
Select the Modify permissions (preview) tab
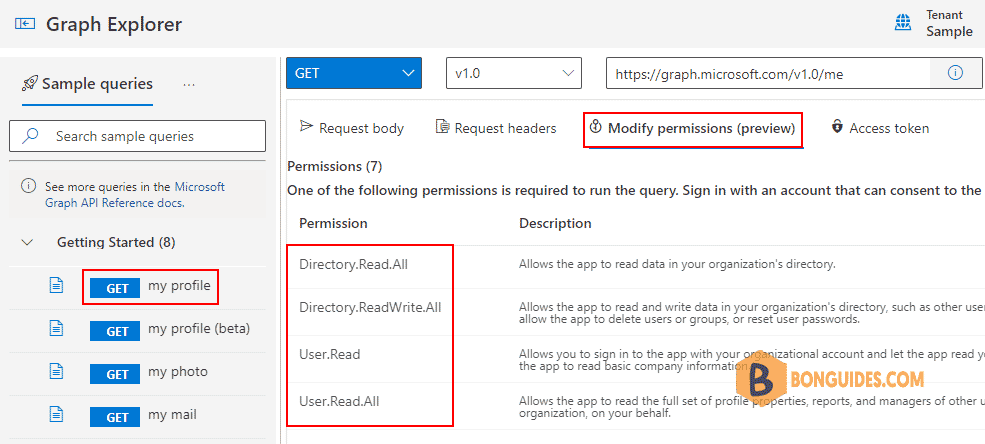[x=693, y=129]
